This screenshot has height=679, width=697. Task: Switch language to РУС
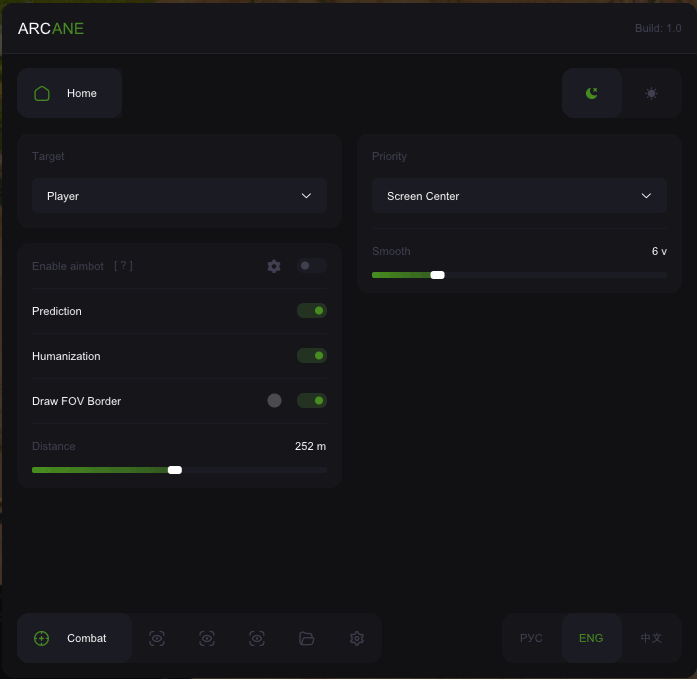[532, 638]
